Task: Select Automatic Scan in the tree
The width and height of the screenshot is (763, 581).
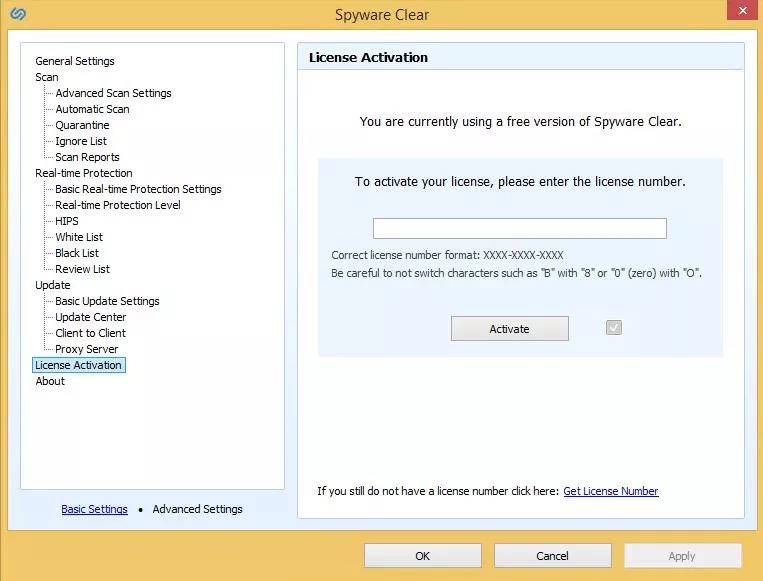Action: (92, 109)
